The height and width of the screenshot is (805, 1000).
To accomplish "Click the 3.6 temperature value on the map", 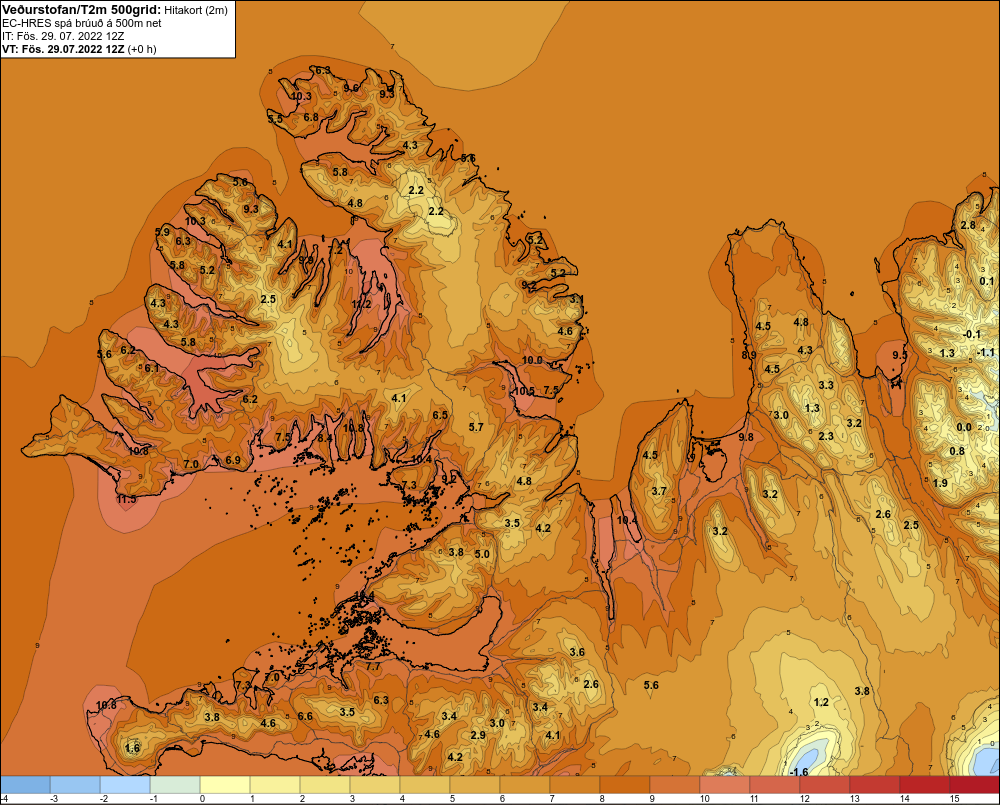I will tap(577, 651).
